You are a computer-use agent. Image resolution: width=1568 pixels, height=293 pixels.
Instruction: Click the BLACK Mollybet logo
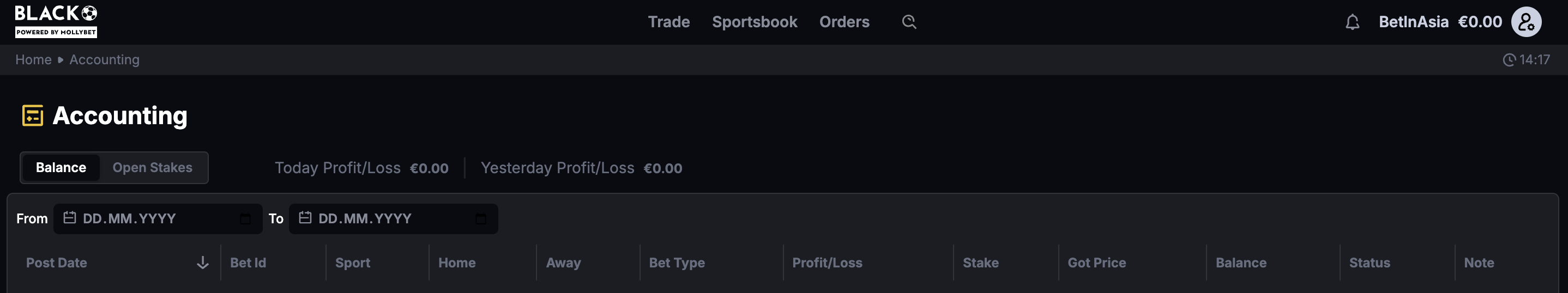[x=56, y=21]
